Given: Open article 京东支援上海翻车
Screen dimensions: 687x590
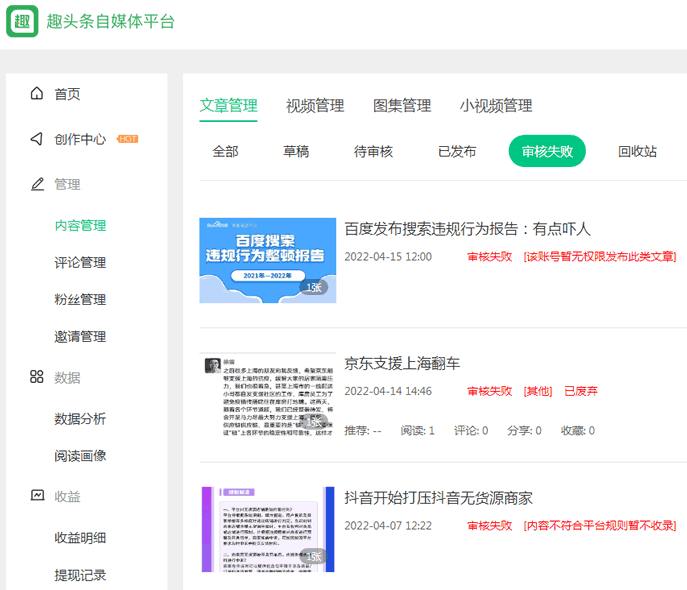Looking at the screenshot, I should point(403,363).
